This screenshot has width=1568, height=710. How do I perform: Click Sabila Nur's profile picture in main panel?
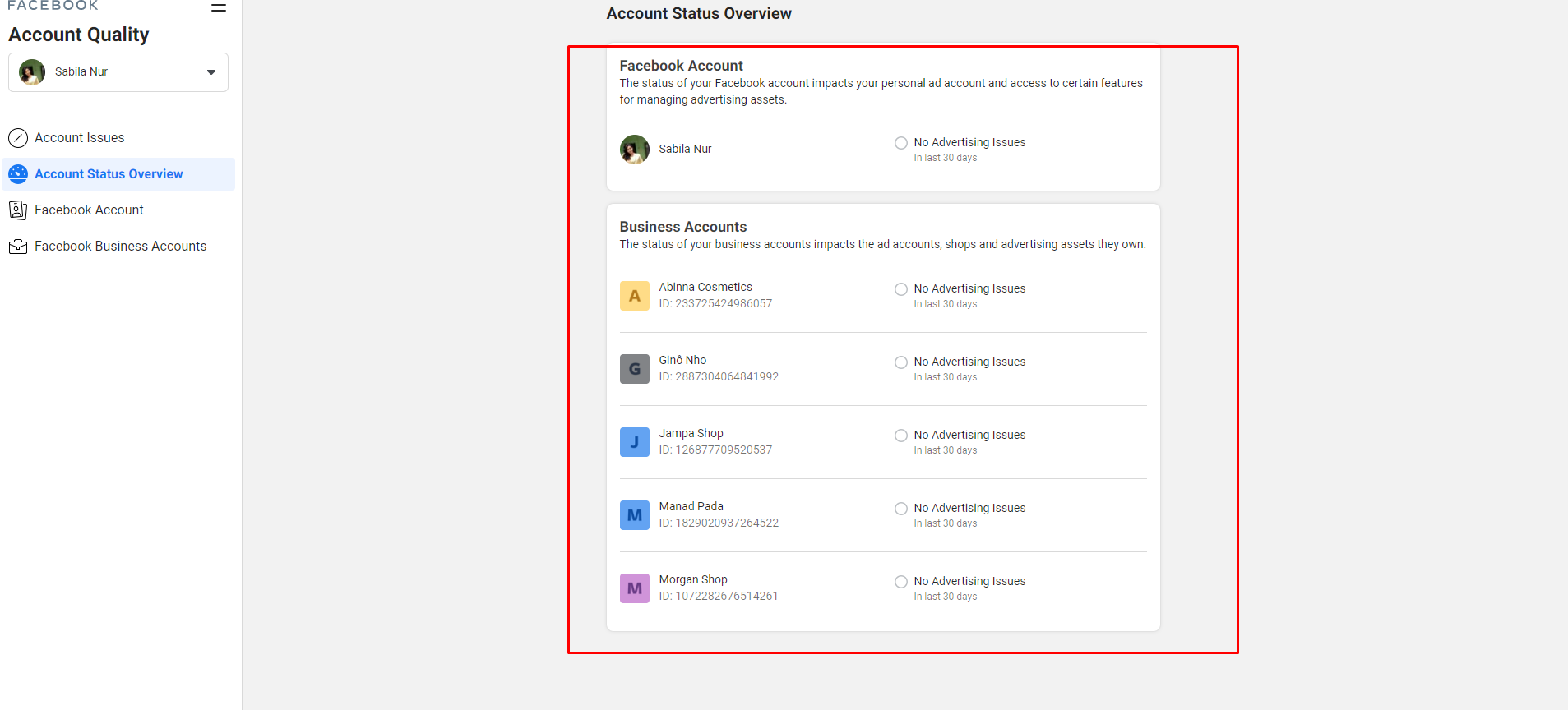point(634,150)
